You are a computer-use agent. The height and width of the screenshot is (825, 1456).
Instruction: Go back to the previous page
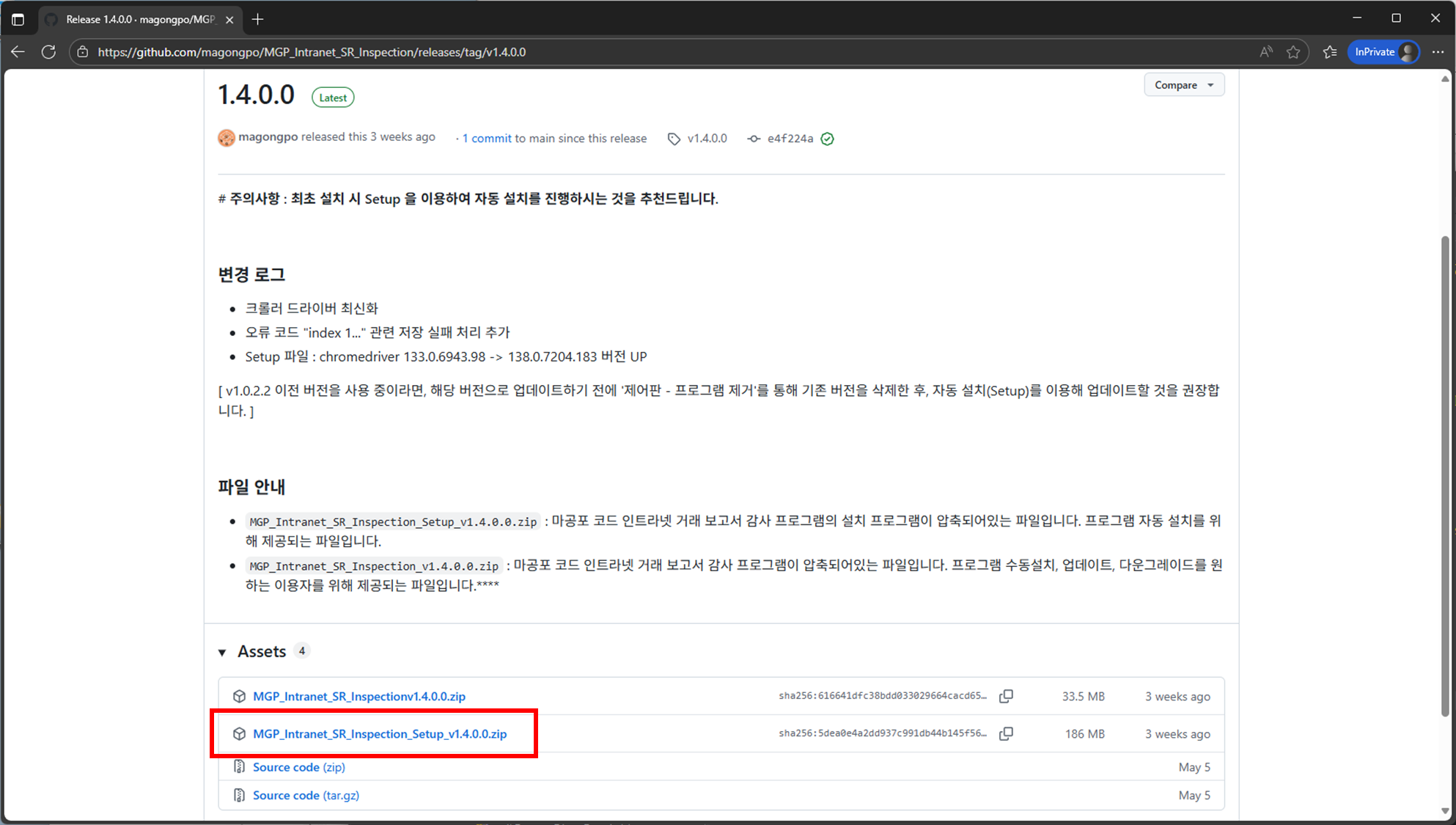click(x=18, y=52)
